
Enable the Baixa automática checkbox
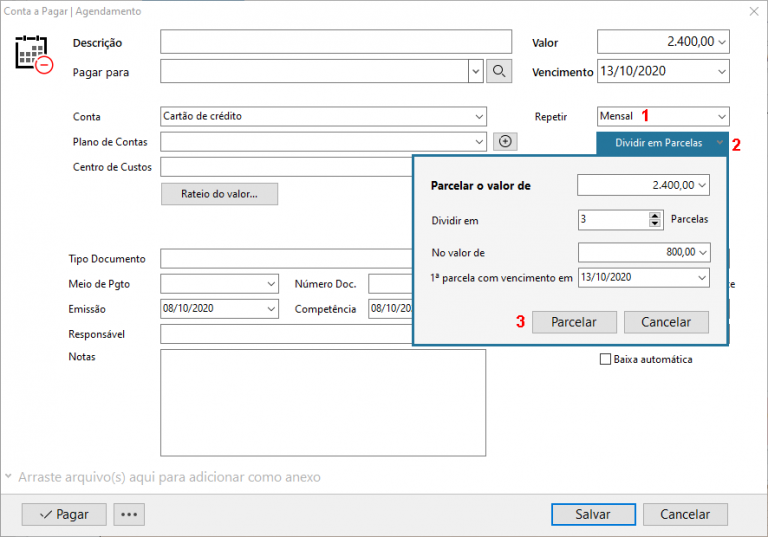click(x=604, y=359)
